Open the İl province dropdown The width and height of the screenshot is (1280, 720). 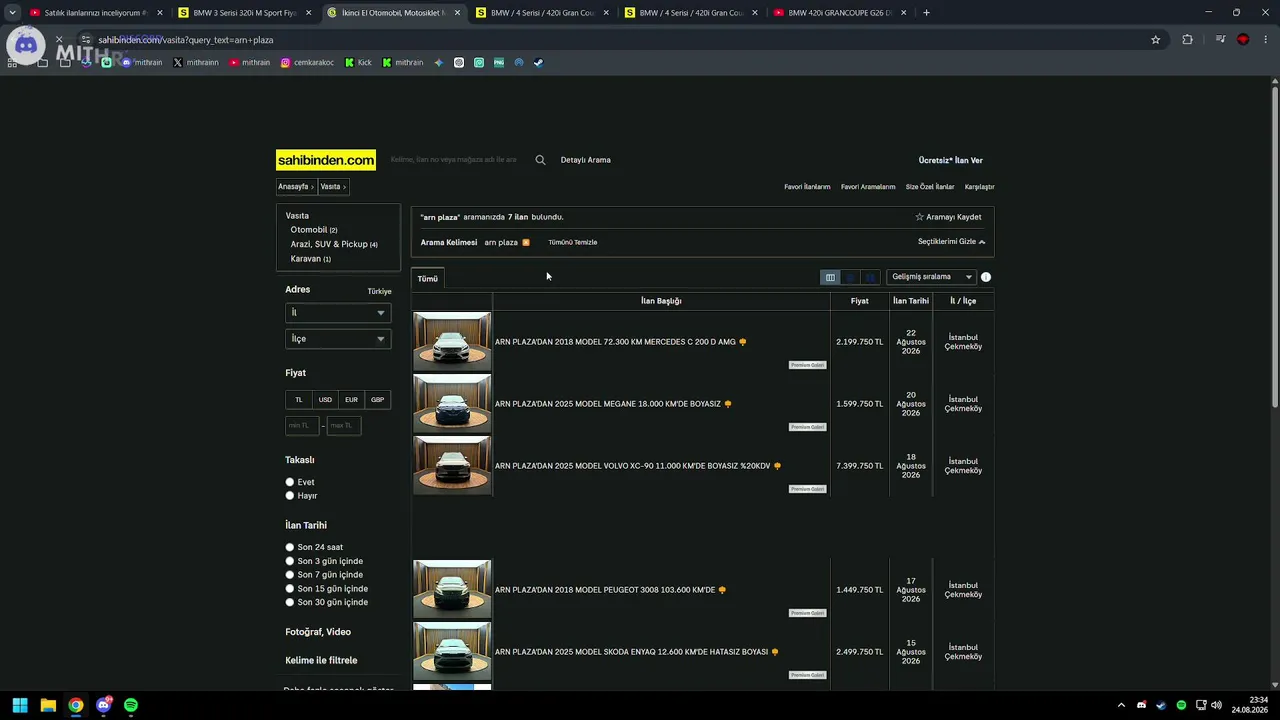coord(338,313)
